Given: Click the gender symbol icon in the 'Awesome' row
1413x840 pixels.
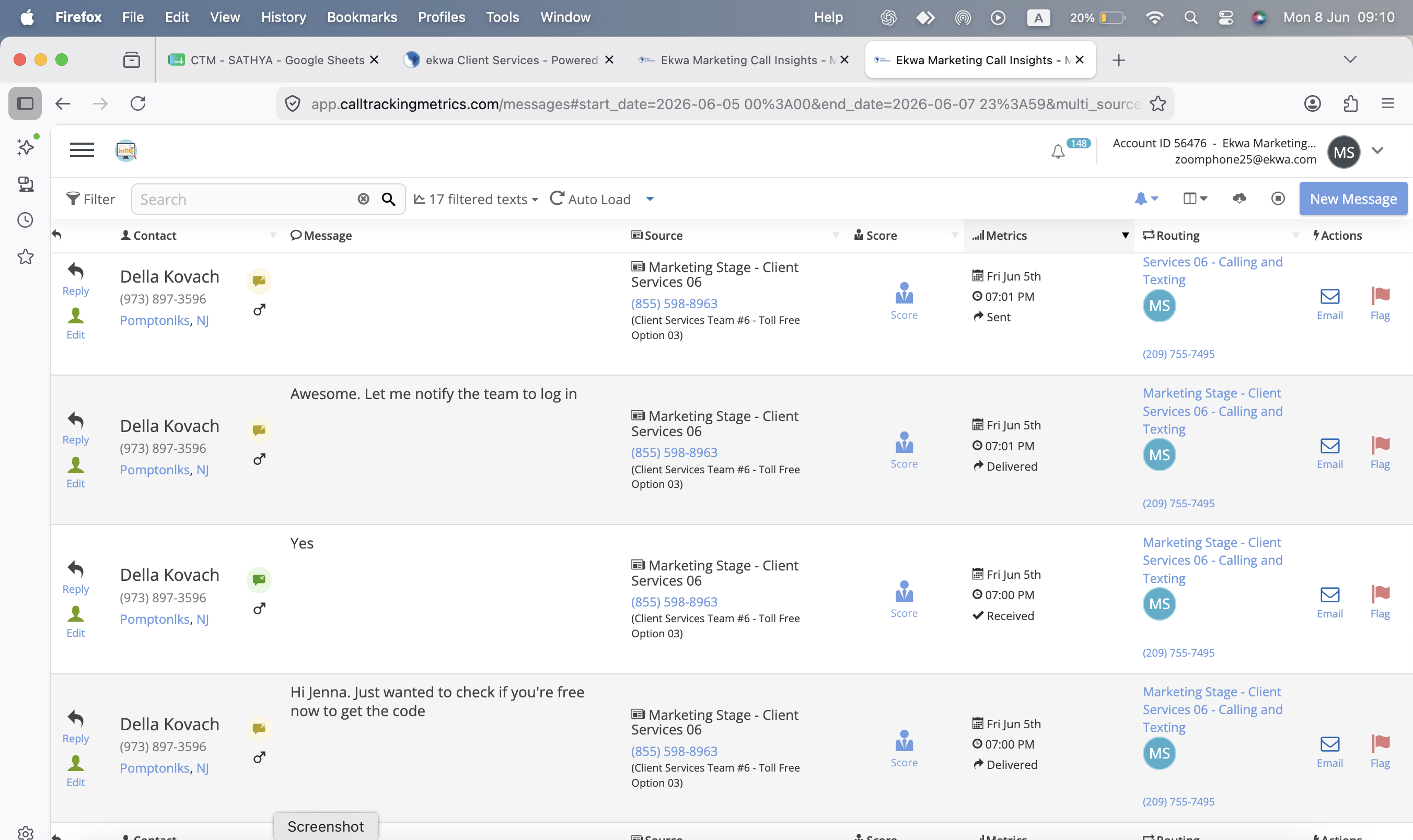Looking at the screenshot, I should click(x=259, y=459).
